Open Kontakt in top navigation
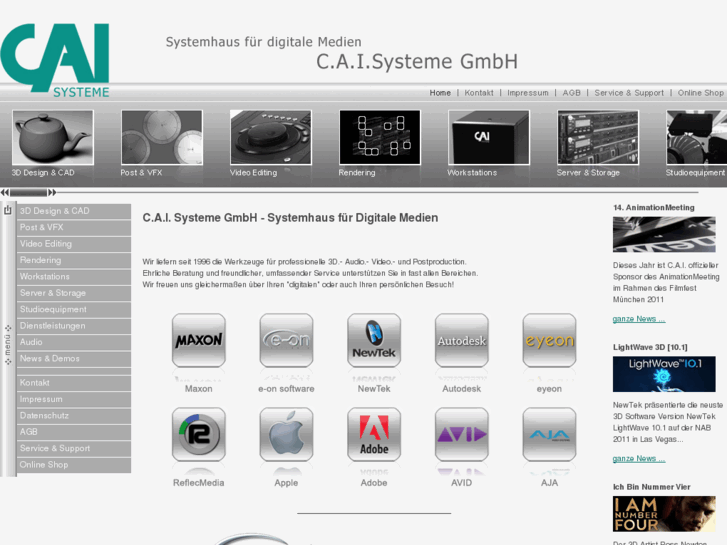Image resolution: width=727 pixels, height=545 pixels. click(x=479, y=93)
